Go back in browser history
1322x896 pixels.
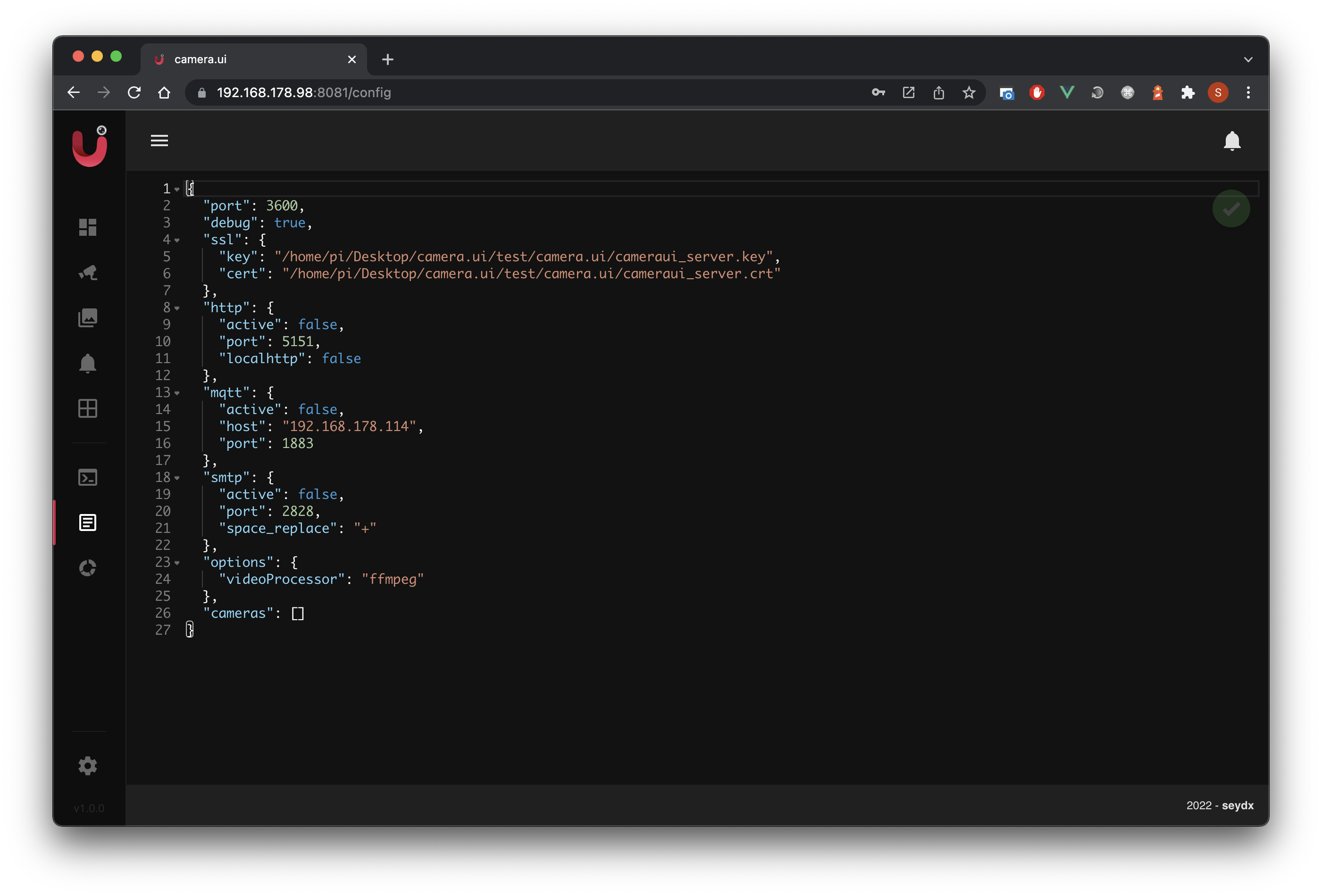point(74,93)
